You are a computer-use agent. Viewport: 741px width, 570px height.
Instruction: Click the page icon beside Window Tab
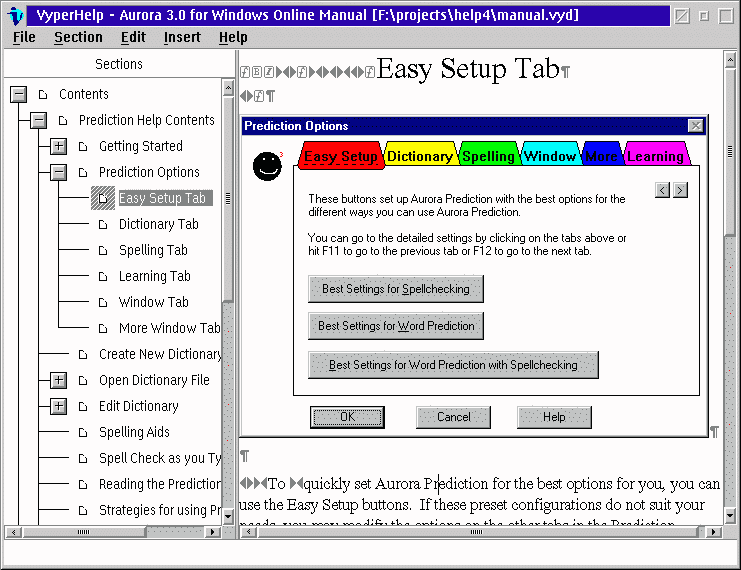click(x=103, y=302)
